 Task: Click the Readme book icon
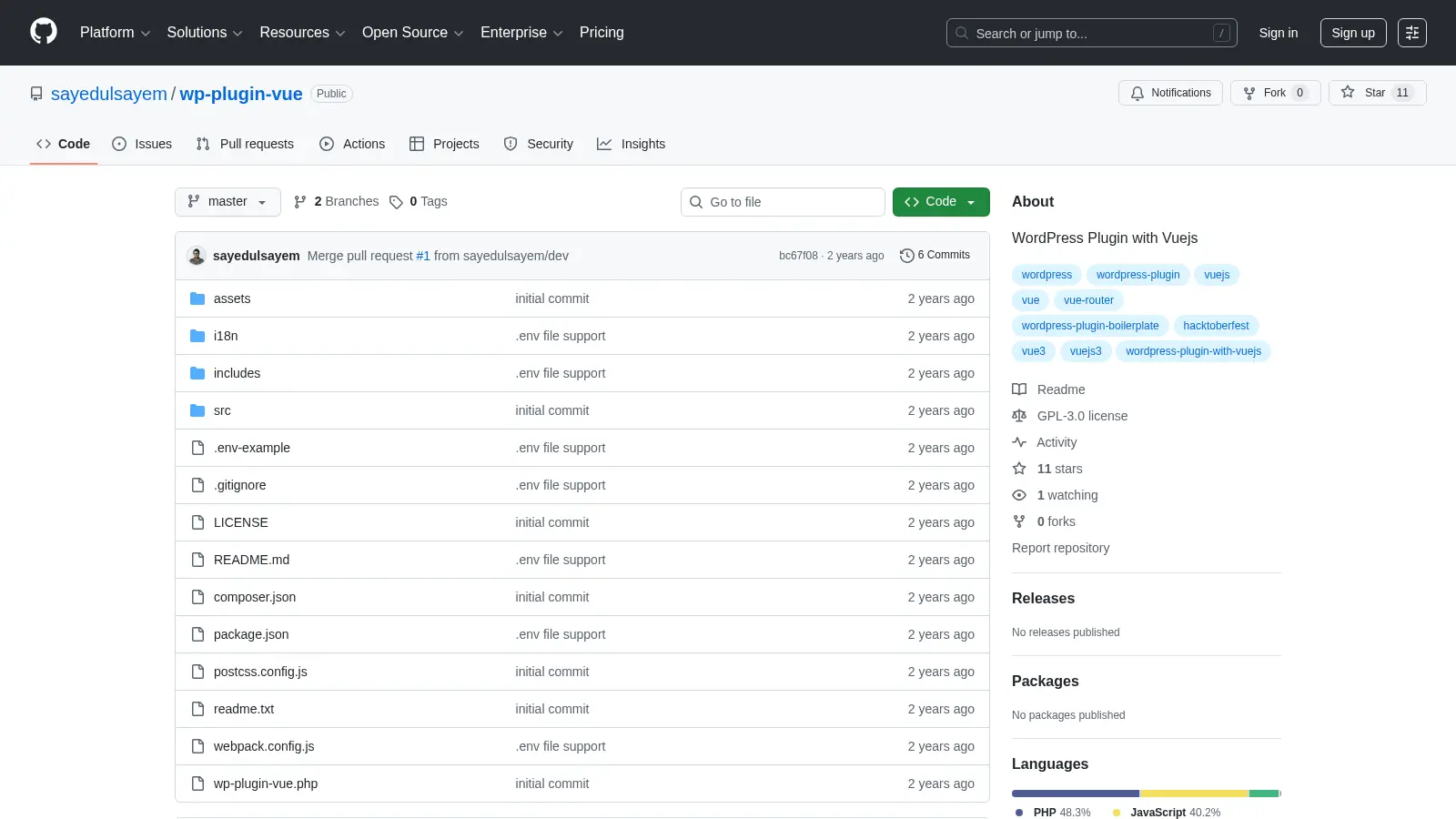[x=1019, y=389]
